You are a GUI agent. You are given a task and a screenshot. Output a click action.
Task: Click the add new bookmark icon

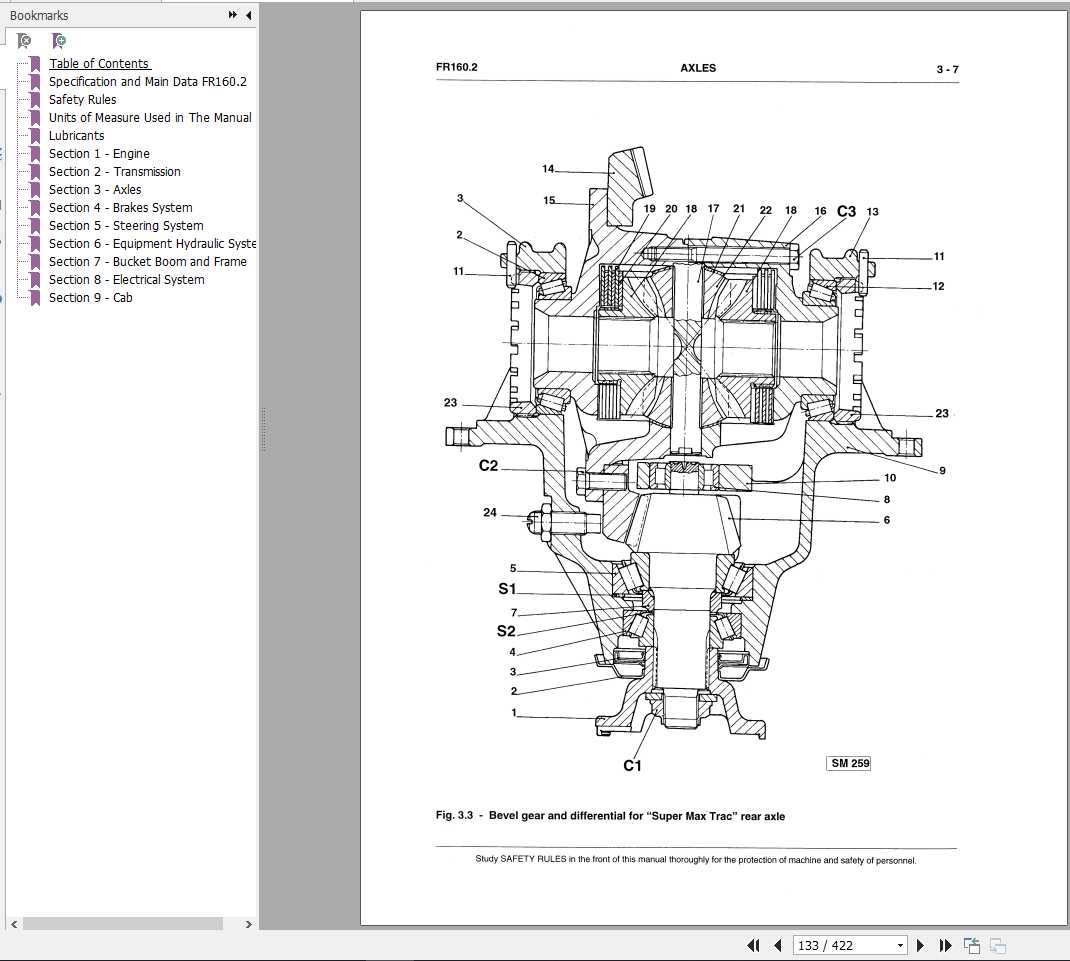(59, 41)
